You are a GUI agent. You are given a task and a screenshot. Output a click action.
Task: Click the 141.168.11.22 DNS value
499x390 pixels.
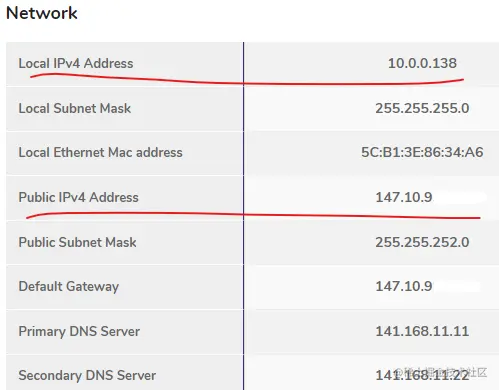tap(422, 376)
